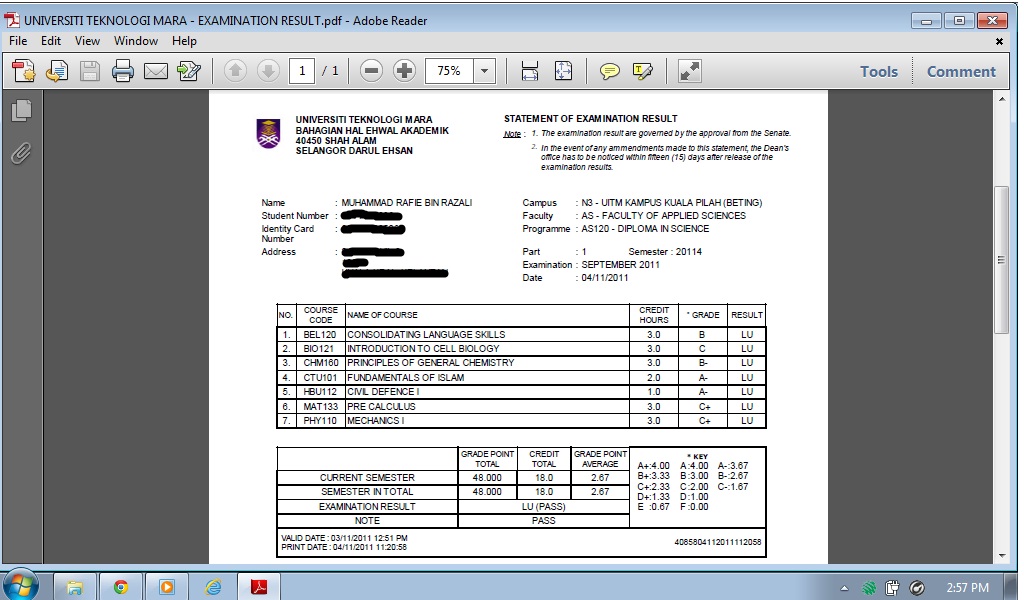The height and width of the screenshot is (600, 1024).
Task: Open the Window menu
Action: 136,40
